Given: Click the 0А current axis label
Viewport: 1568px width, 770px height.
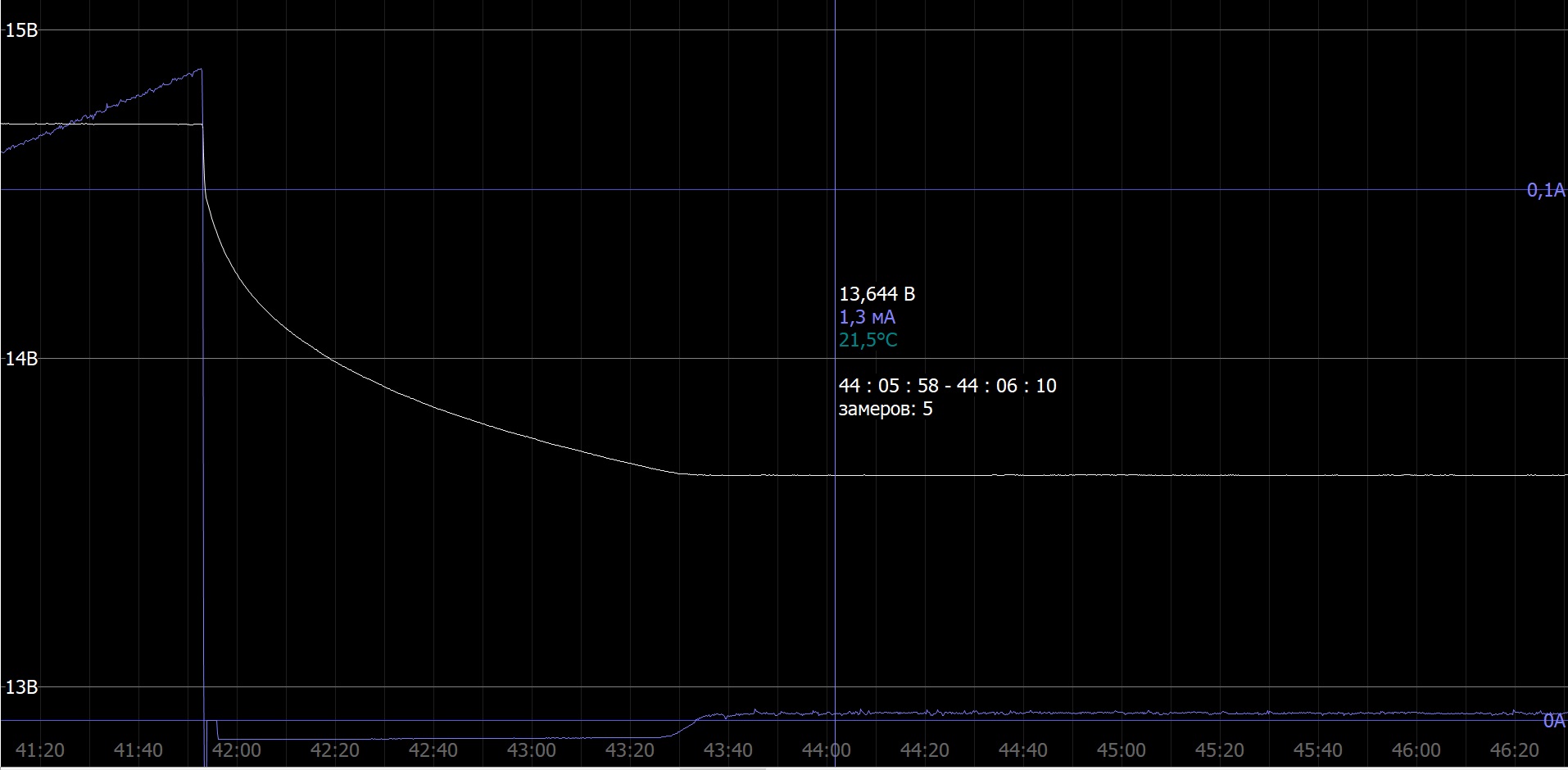Looking at the screenshot, I should (1553, 721).
